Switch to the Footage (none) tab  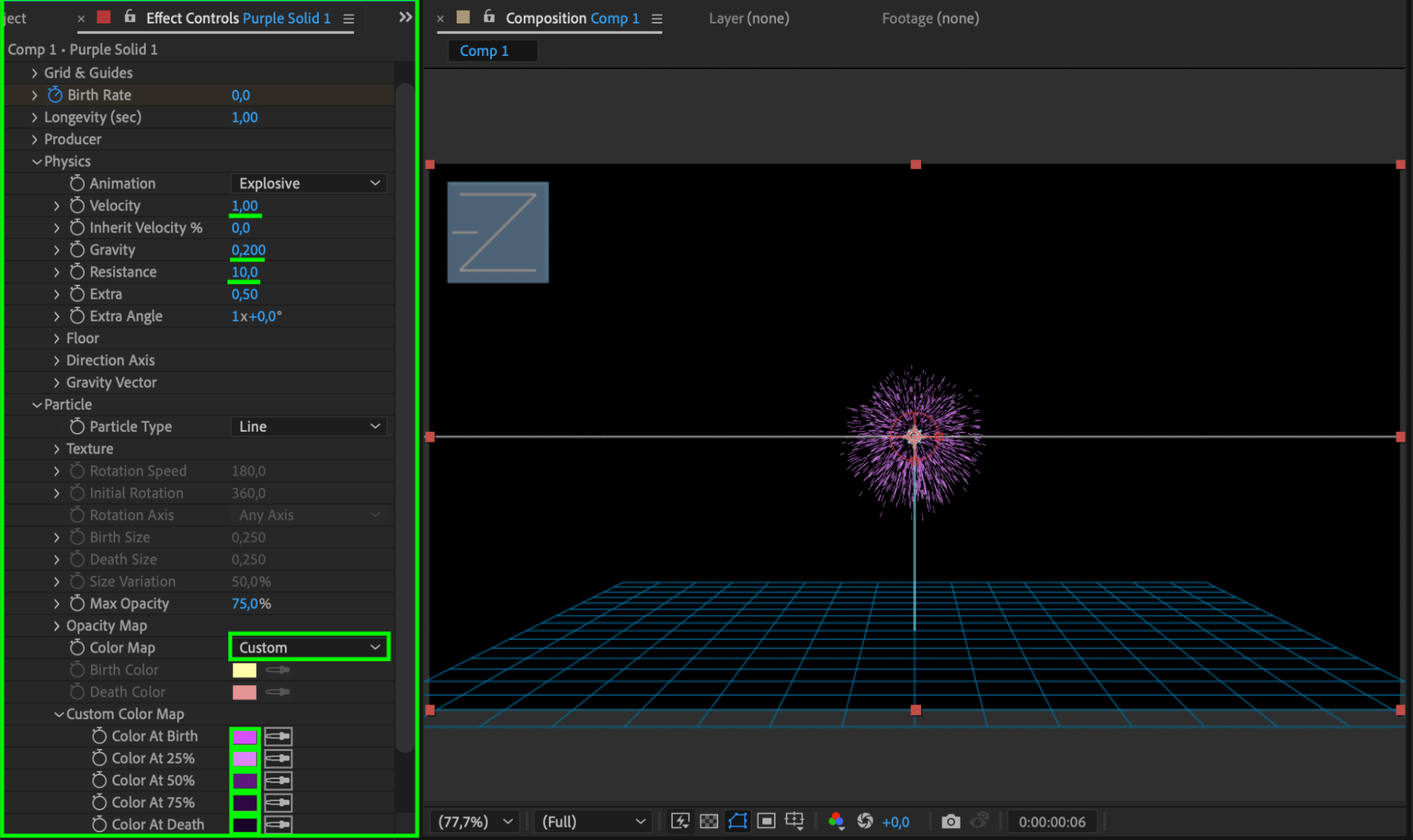(930, 18)
